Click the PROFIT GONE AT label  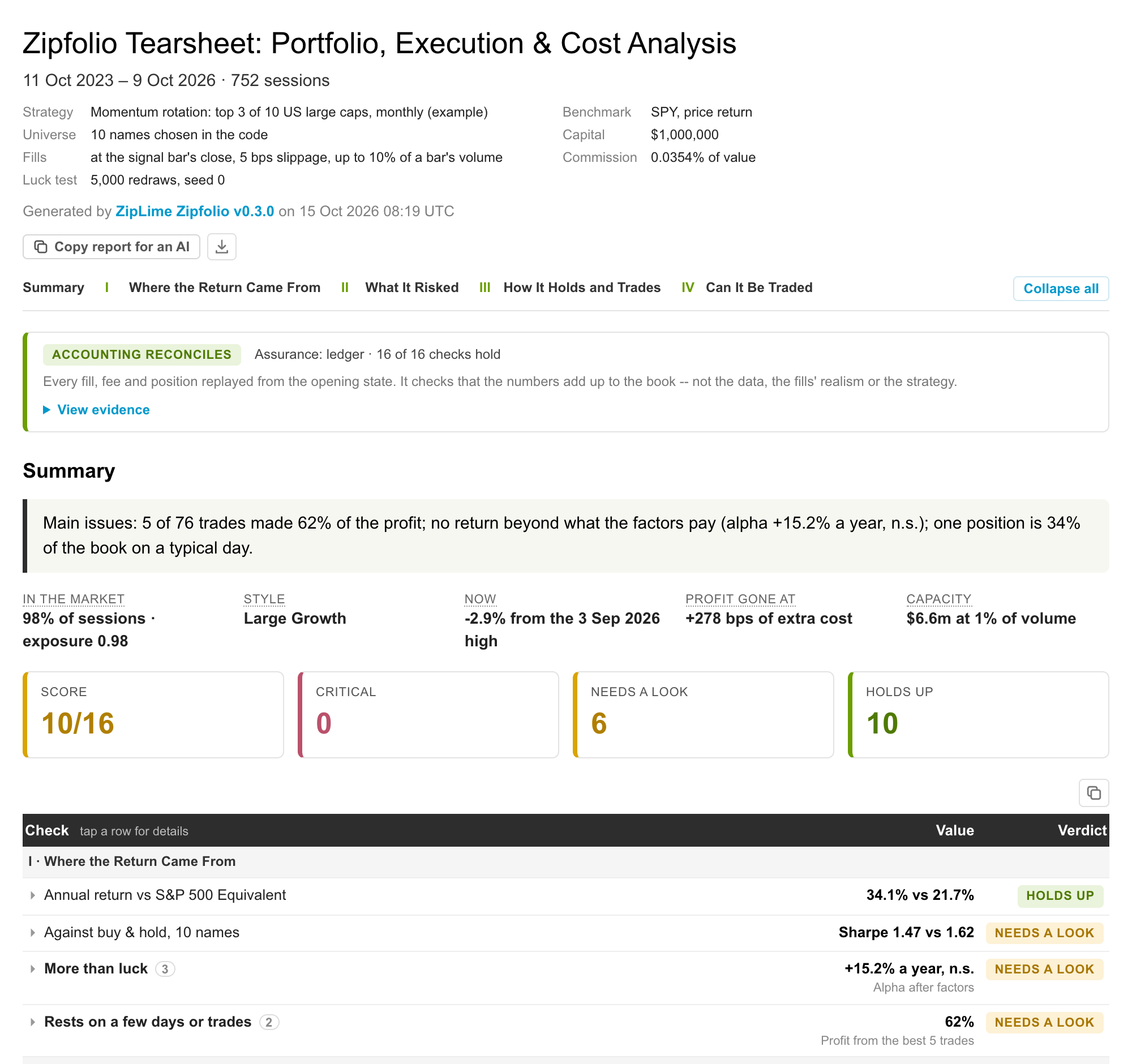(x=740, y=599)
